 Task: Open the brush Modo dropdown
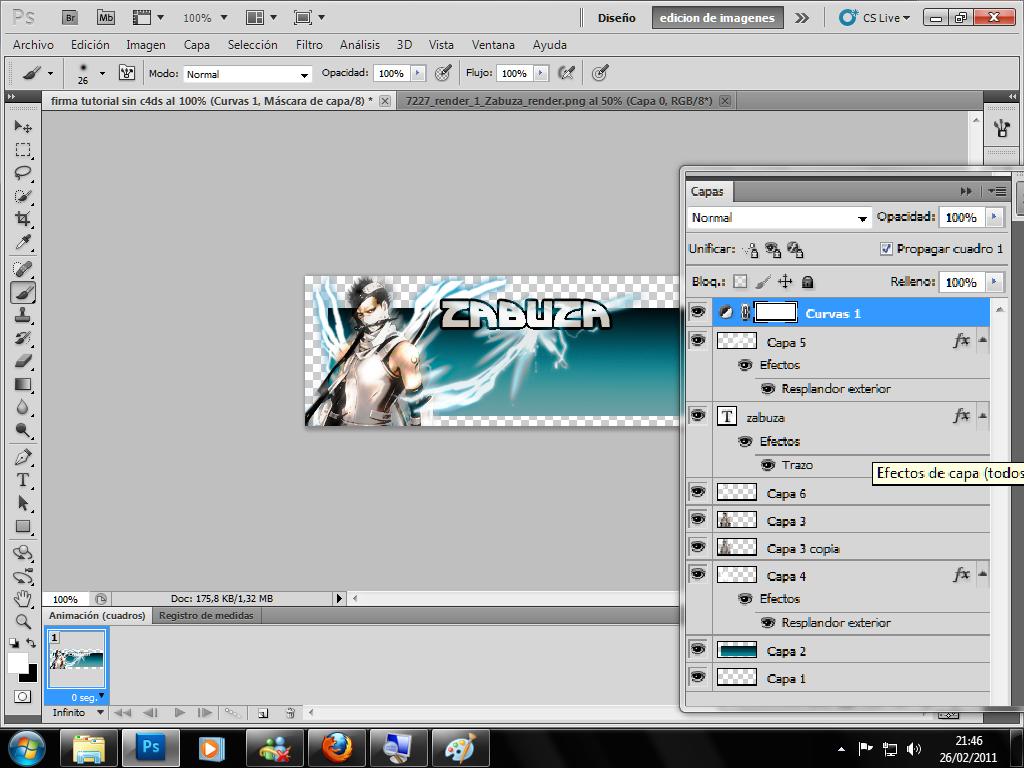[x=248, y=74]
